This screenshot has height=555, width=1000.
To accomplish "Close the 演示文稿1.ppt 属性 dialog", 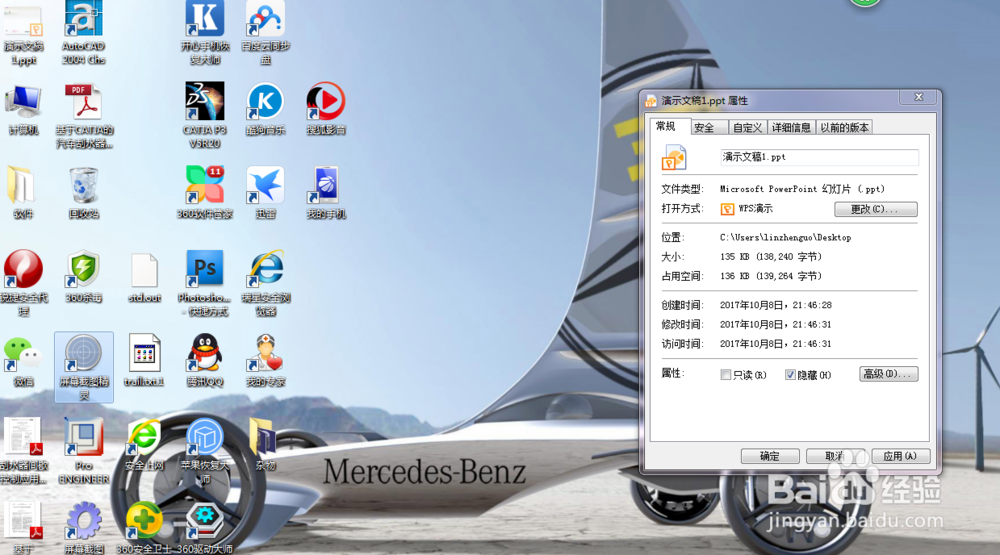I will [918, 97].
